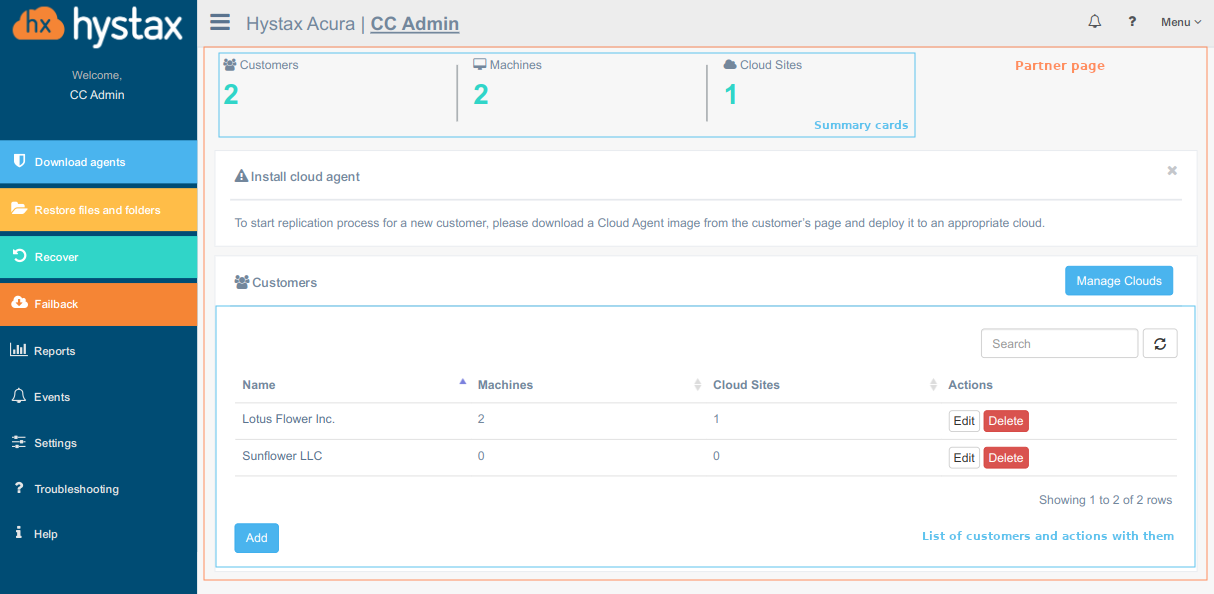
Task: Sort the table by Cloud Sites column
Action: click(x=824, y=385)
